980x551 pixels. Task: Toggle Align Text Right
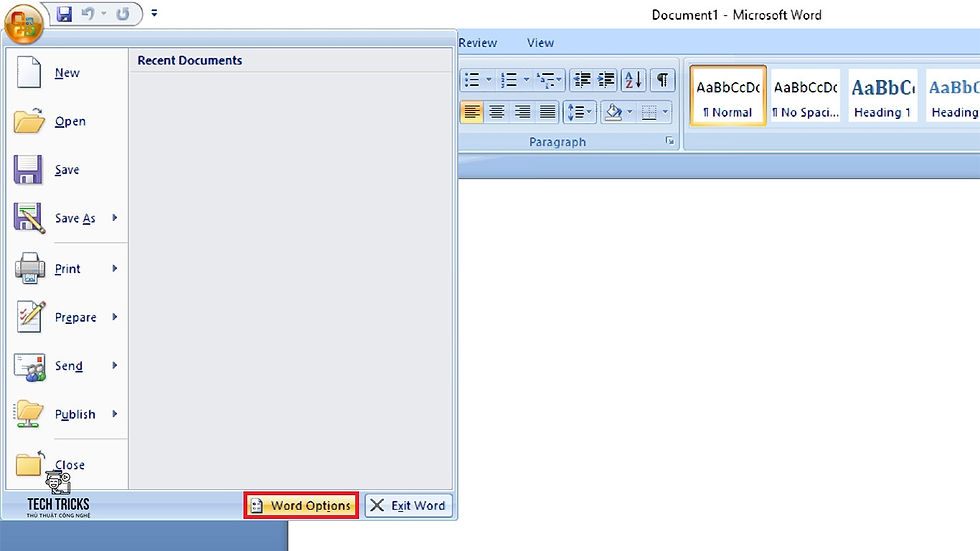(x=522, y=112)
